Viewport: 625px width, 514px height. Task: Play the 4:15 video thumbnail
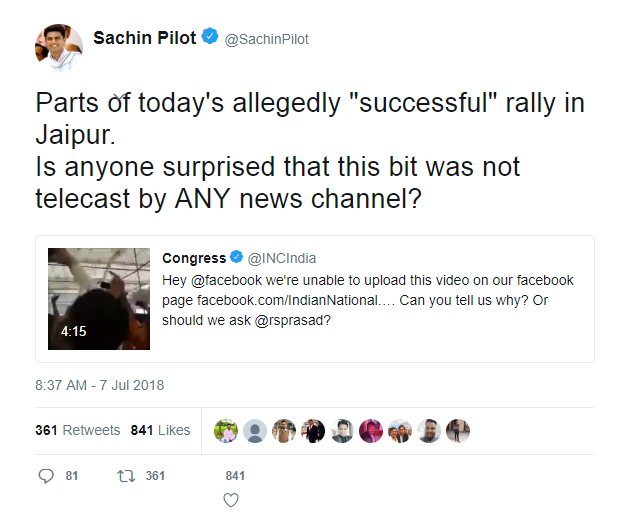[99, 299]
